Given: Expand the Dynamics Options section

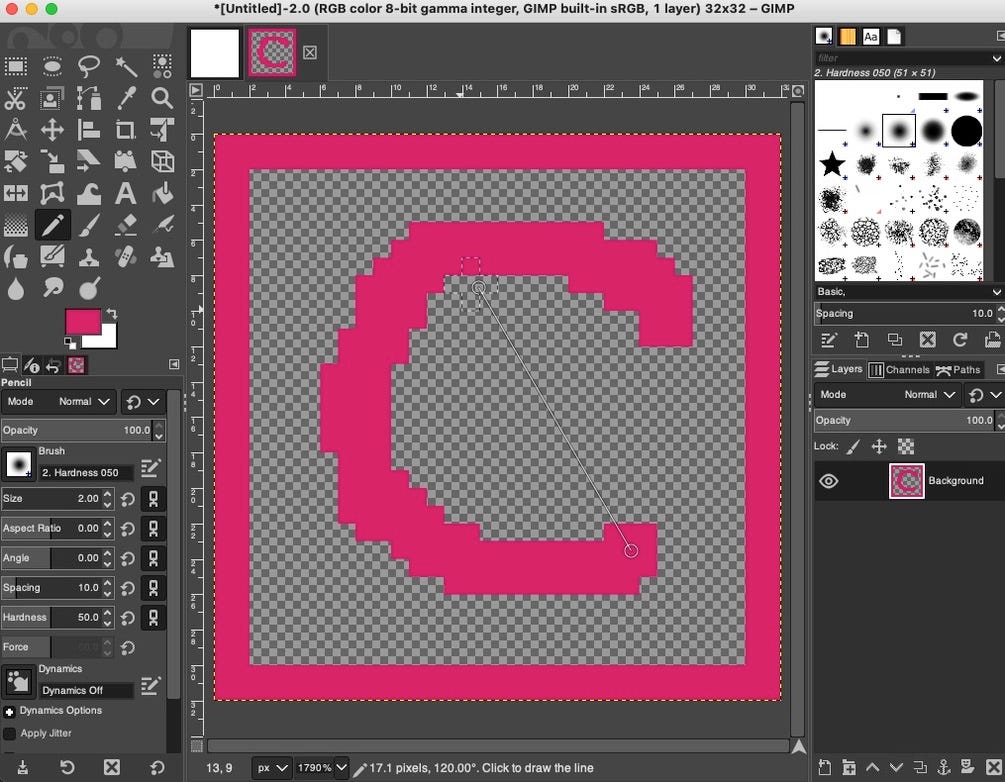Looking at the screenshot, I should [11, 711].
